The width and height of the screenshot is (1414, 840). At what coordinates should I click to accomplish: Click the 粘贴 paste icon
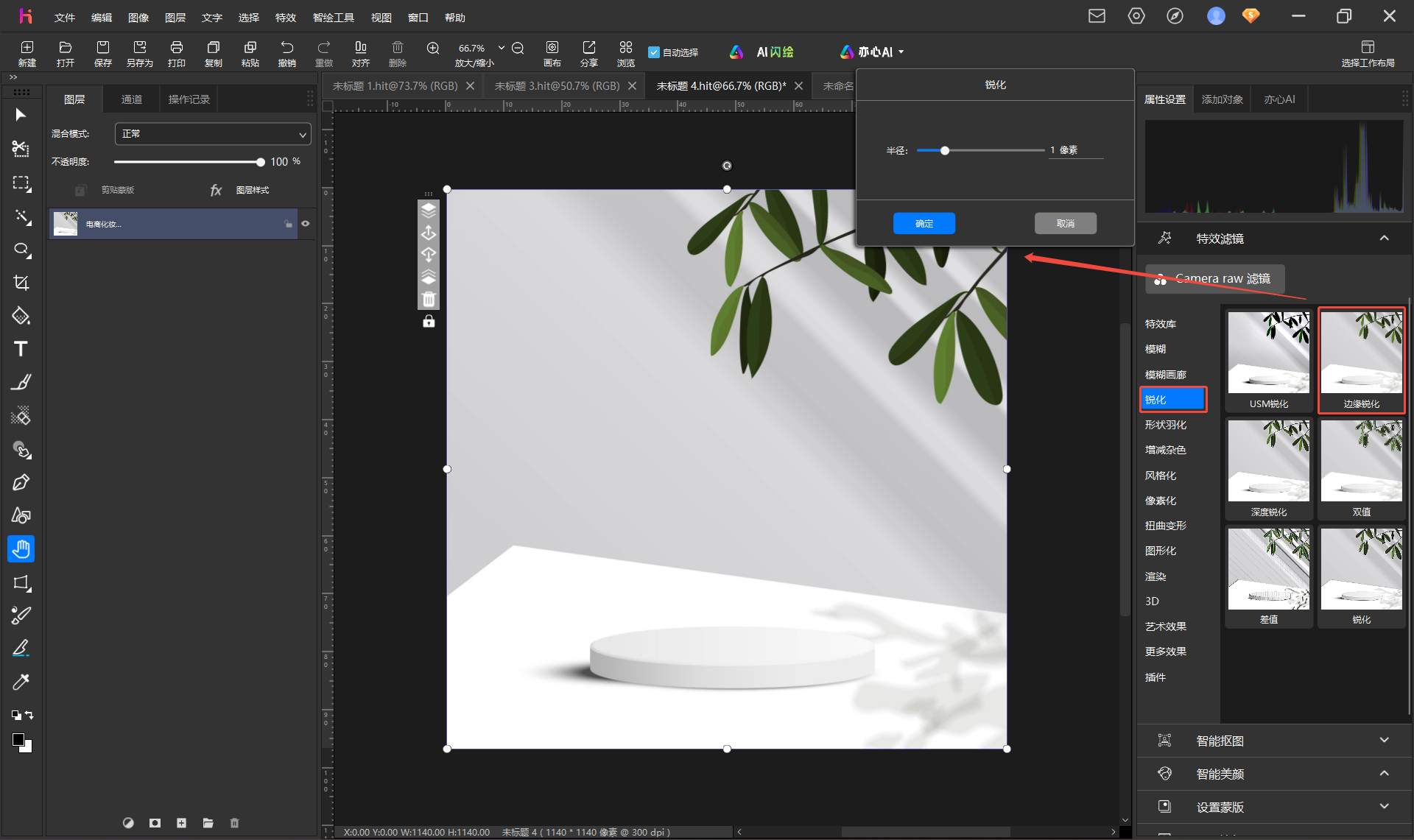pyautogui.click(x=250, y=53)
